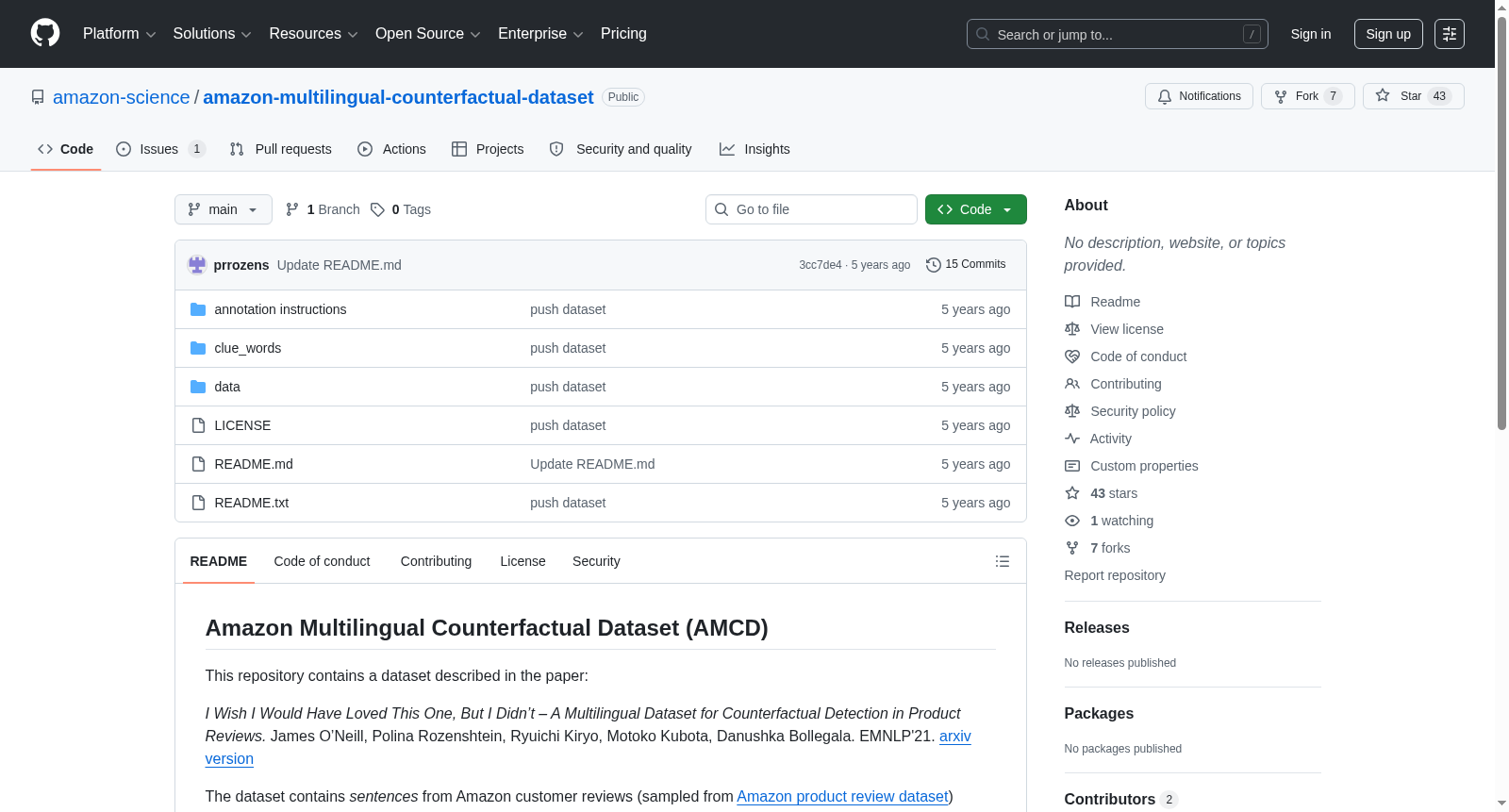This screenshot has height=812, width=1509.
Task: Click the README.txt file icon
Action: (x=198, y=503)
